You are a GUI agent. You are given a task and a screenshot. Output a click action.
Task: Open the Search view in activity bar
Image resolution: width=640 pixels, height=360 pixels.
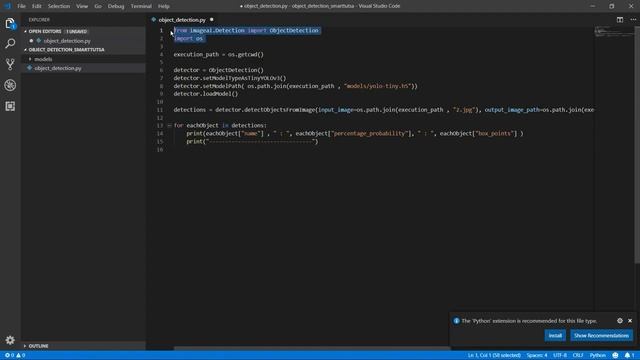pyautogui.click(x=10, y=43)
